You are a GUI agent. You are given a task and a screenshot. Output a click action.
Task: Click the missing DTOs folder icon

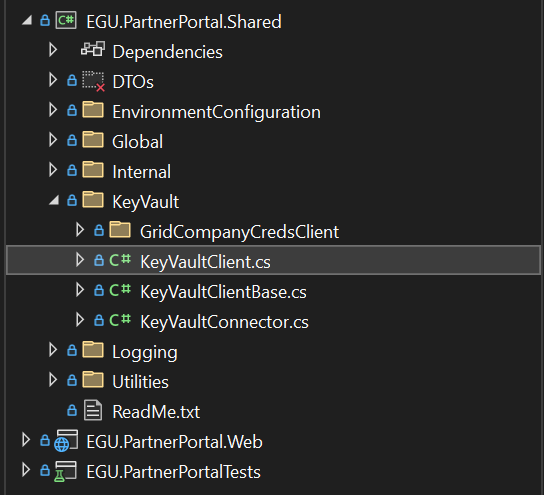click(x=93, y=81)
